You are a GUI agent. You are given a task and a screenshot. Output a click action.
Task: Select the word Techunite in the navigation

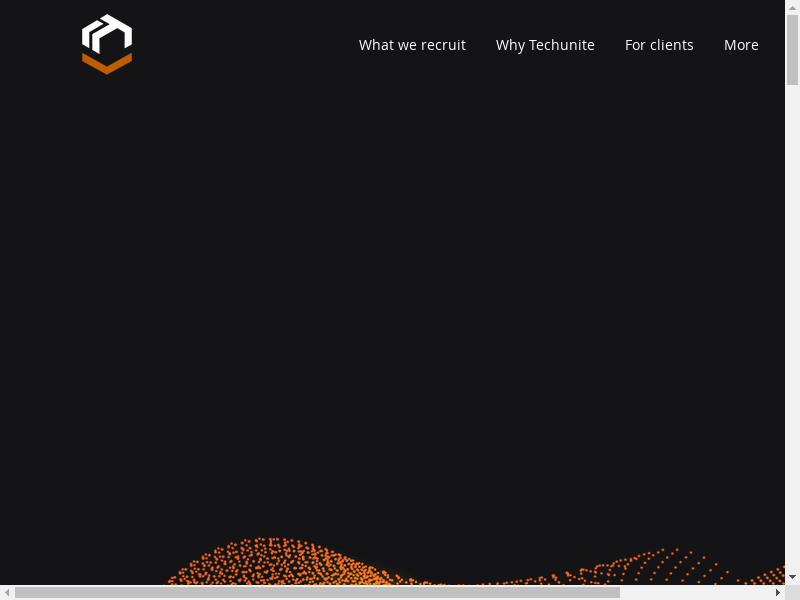(561, 45)
